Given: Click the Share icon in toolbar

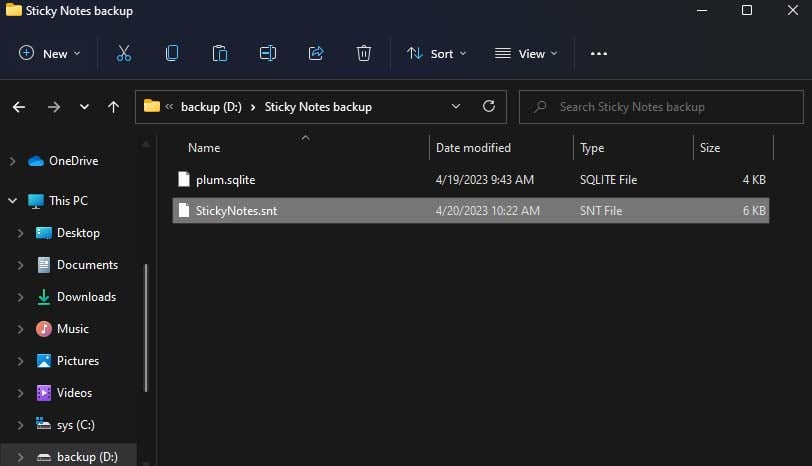Looking at the screenshot, I should 316,53.
